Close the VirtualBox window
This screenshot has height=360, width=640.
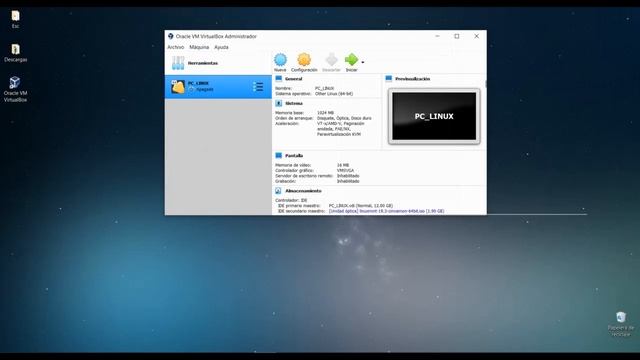[476, 36]
